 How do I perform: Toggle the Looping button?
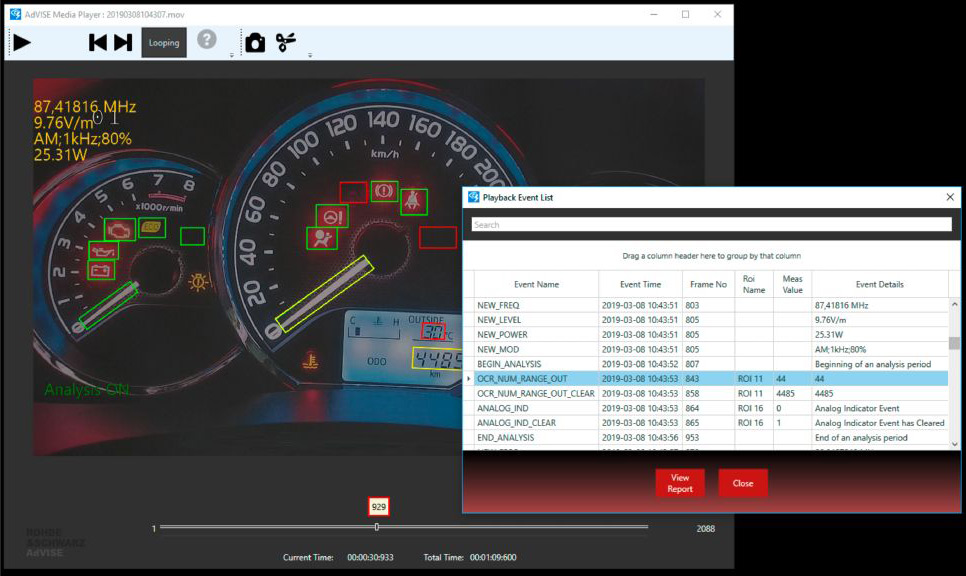(164, 43)
